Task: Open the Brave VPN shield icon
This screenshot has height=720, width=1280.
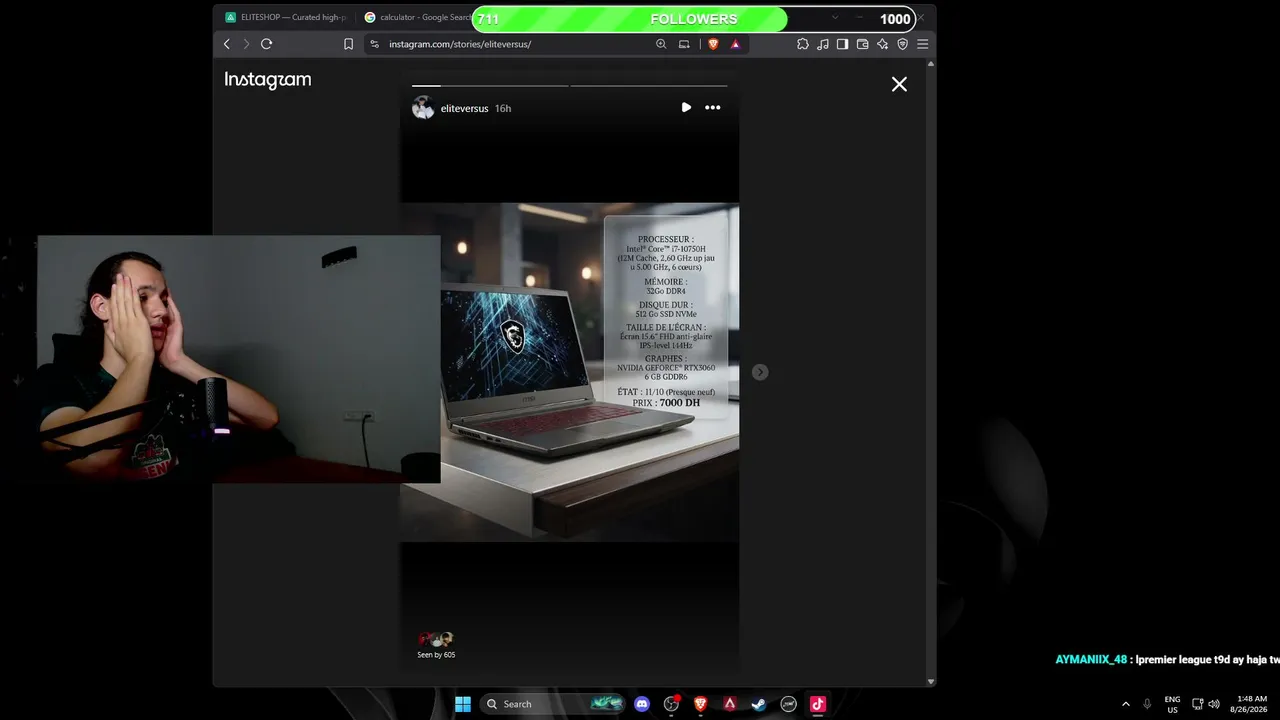Action: pyautogui.click(x=902, y=44)
